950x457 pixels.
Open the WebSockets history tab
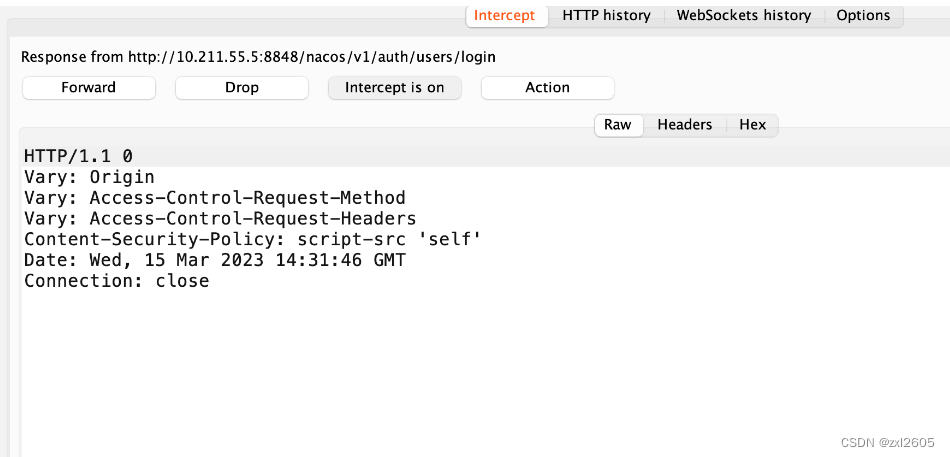(743, 16)
